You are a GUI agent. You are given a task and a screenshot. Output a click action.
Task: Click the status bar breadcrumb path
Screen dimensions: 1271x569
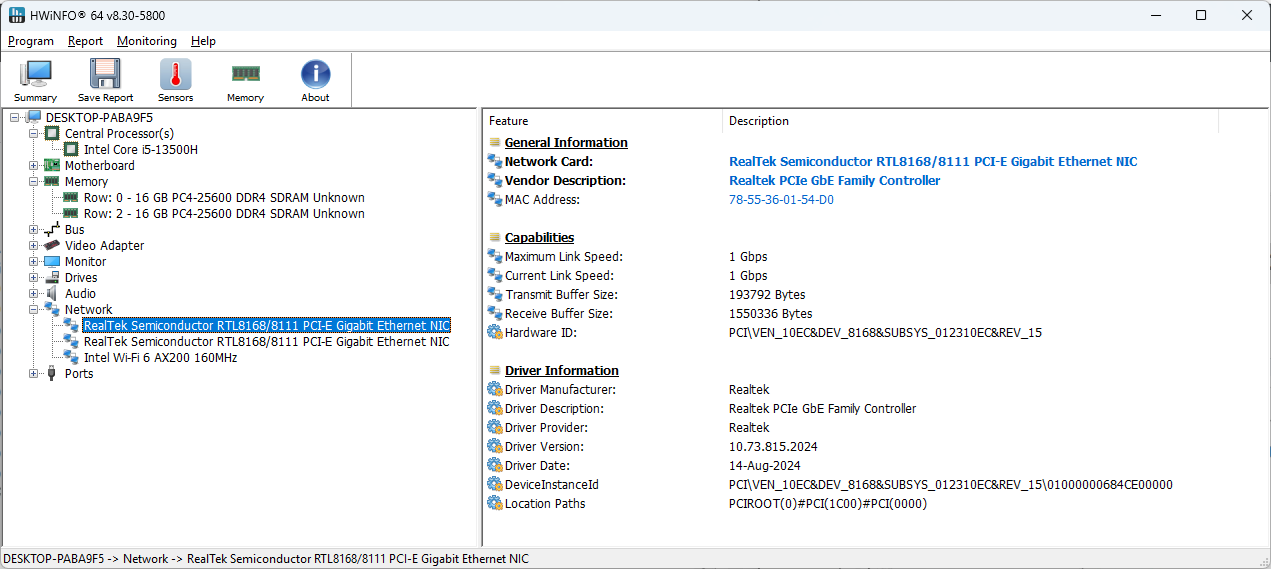(266, 559)
